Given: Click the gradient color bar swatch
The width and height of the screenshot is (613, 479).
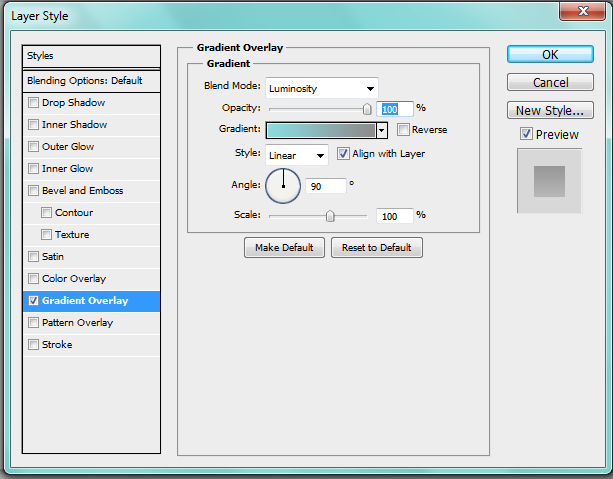Looking at the screenshot, I should 320,130.
